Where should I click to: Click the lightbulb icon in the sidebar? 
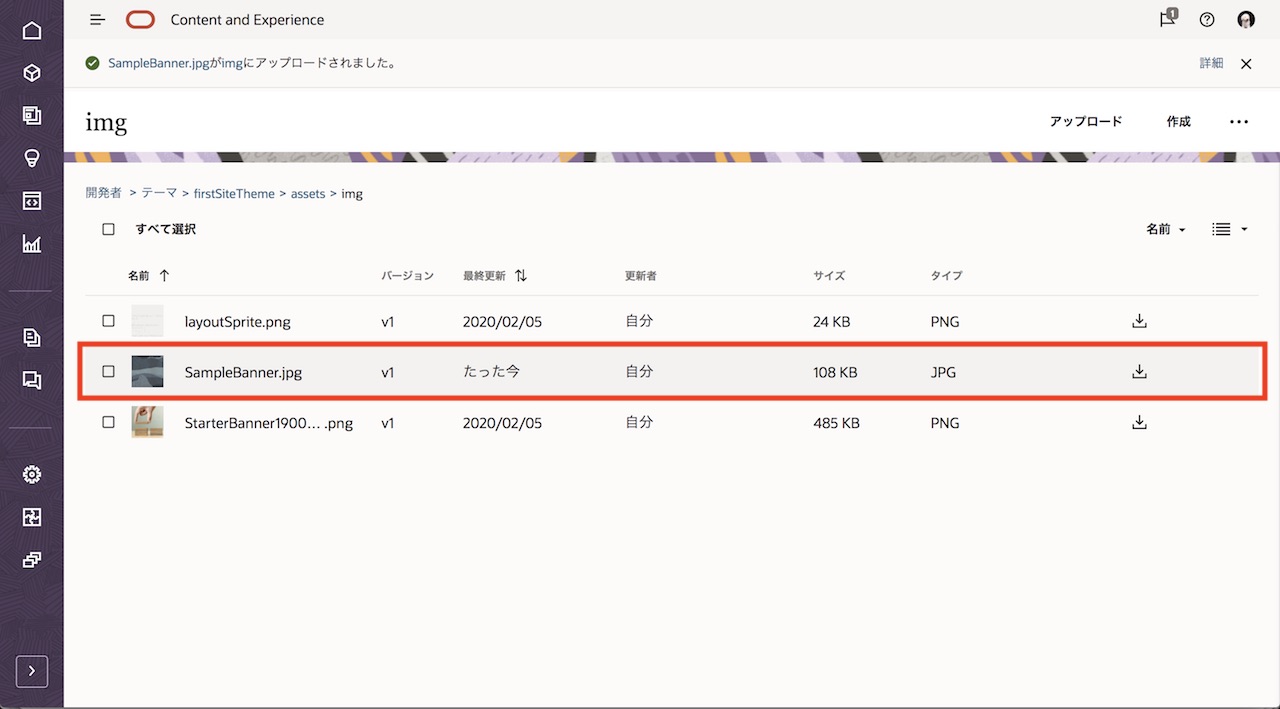(32, 158)
